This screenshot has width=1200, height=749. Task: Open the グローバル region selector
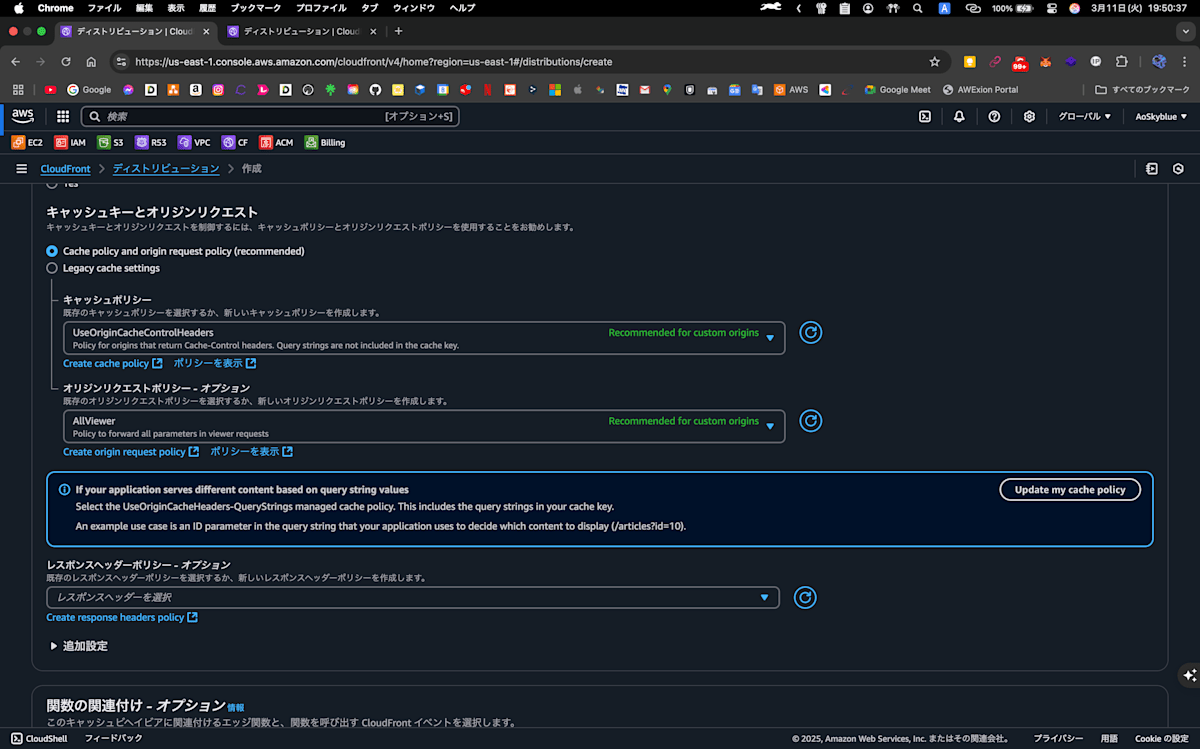(1085, 116)
